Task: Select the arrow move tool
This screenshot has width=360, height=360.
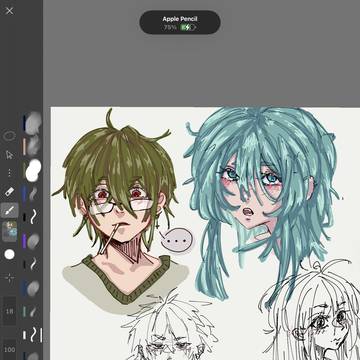Action: [9, 155]
